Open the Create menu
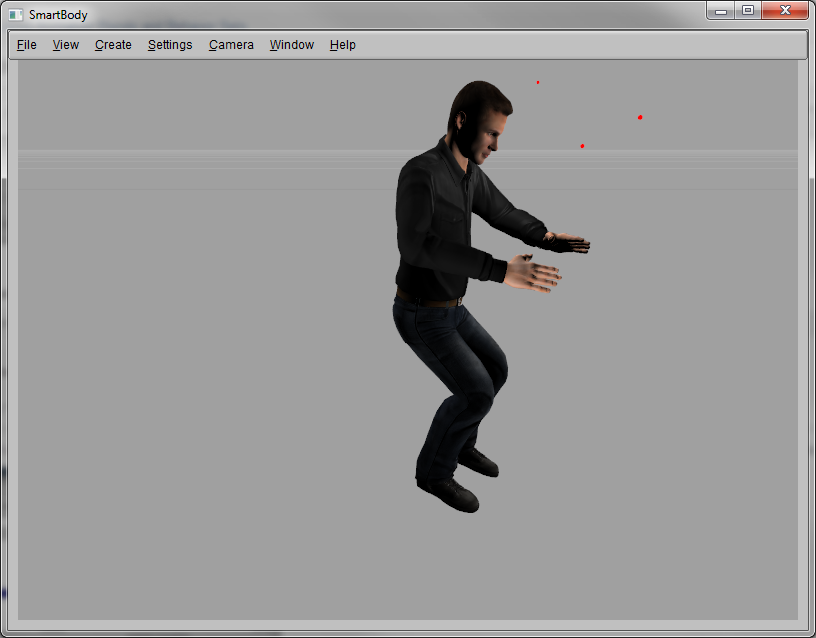 113,45
